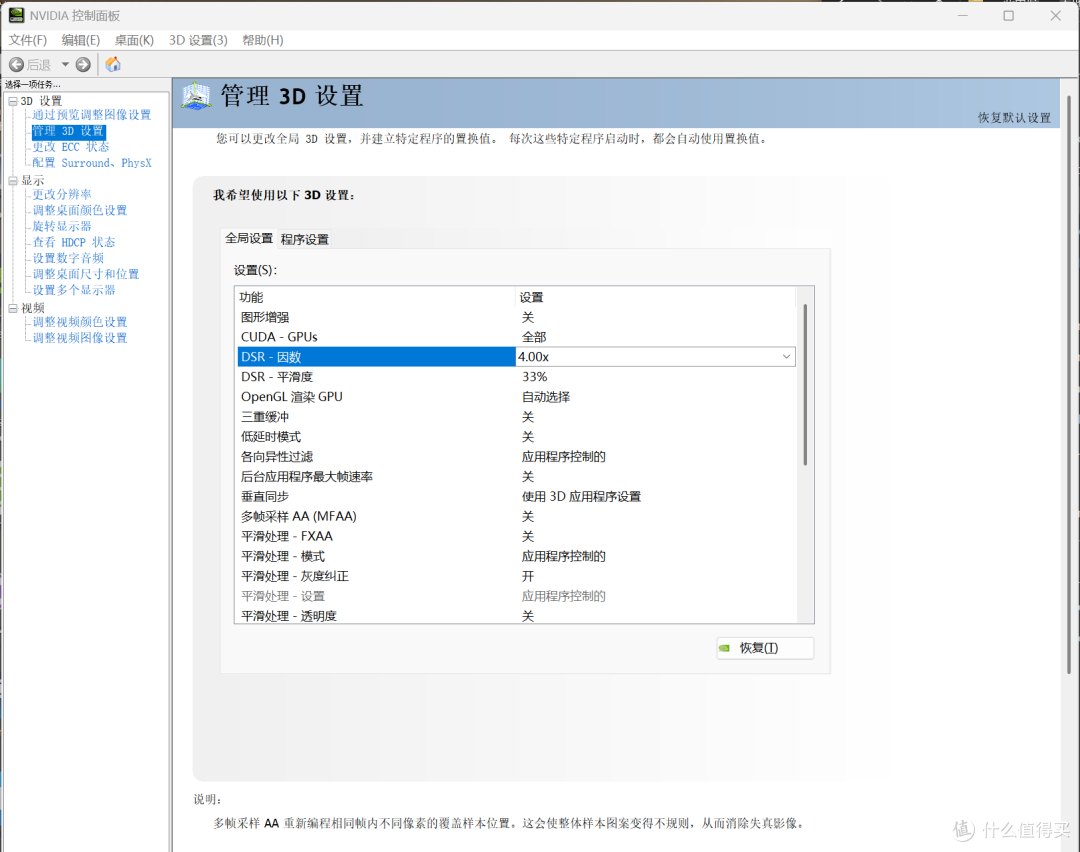Click 恢复默认设置 link
This screenshot has width=1080, height=852.
(x=1014, y=118)
